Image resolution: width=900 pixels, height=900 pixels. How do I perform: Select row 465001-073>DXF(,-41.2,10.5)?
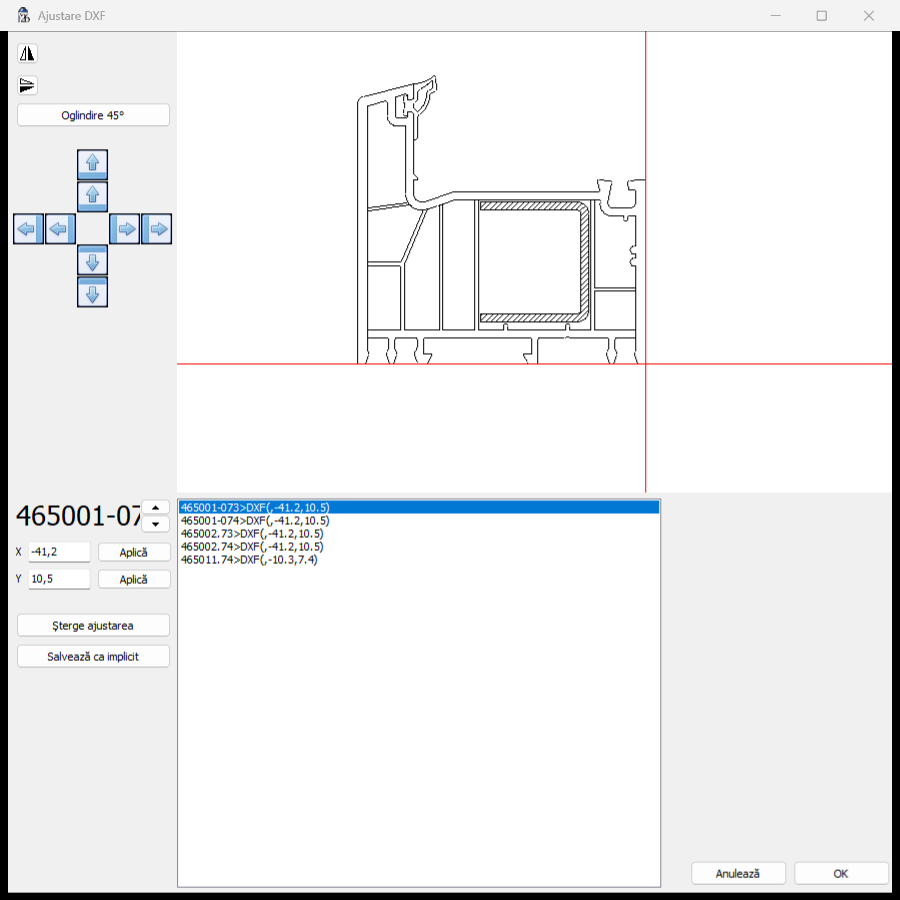click(419, 507)
